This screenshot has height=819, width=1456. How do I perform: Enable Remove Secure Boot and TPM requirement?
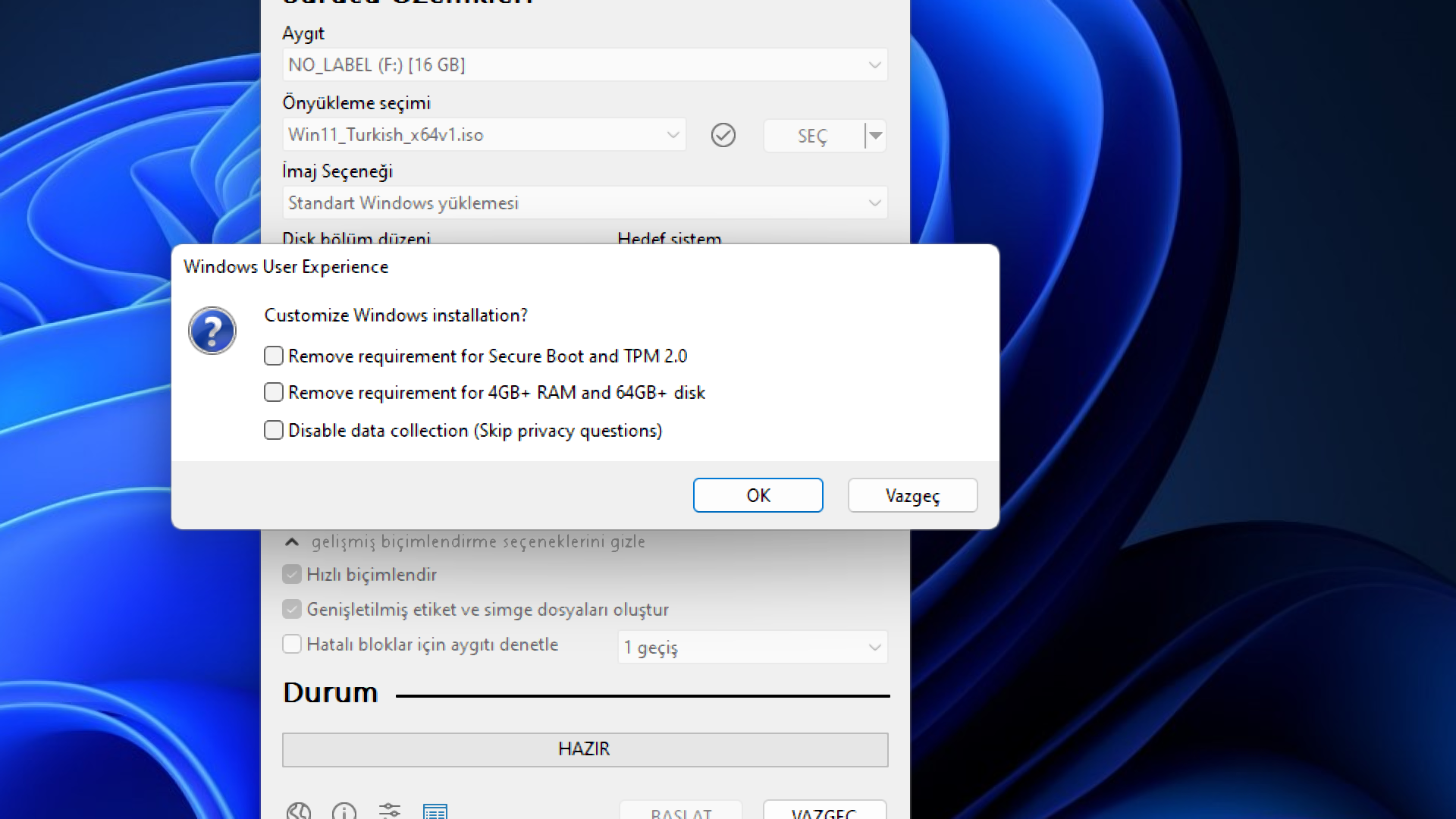point(274,356)
